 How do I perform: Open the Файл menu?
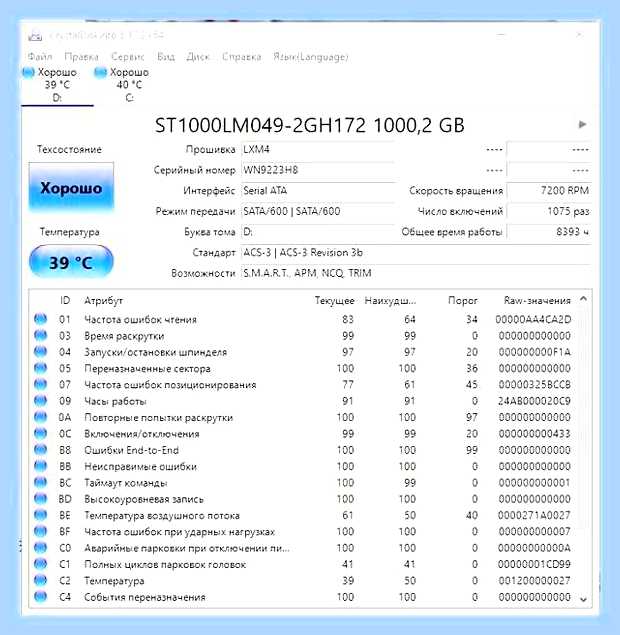(40, 56)
